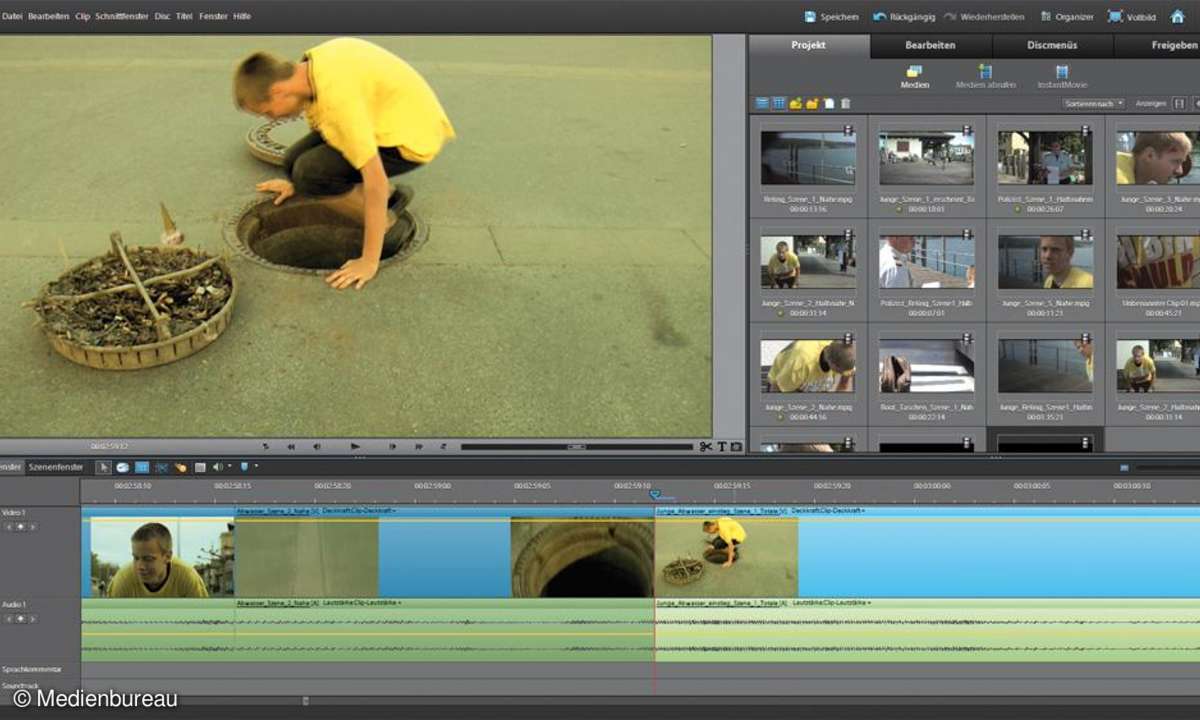Click the first yellow folder icon
Image resolution: width=1200 pixels, height=720 pixels.
[796, 103]
